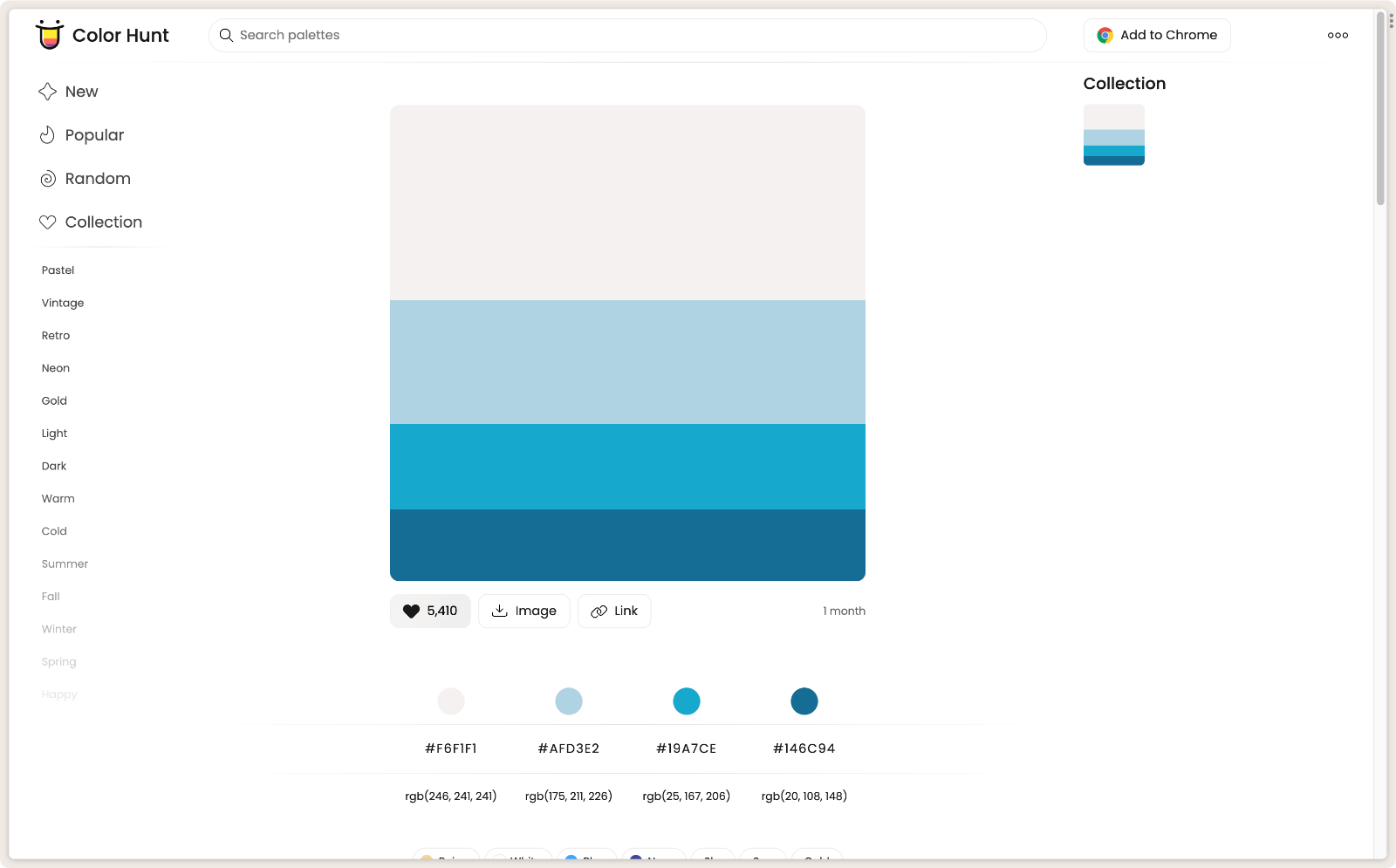Click the Color Hunt logo icon

pos(50,35)
